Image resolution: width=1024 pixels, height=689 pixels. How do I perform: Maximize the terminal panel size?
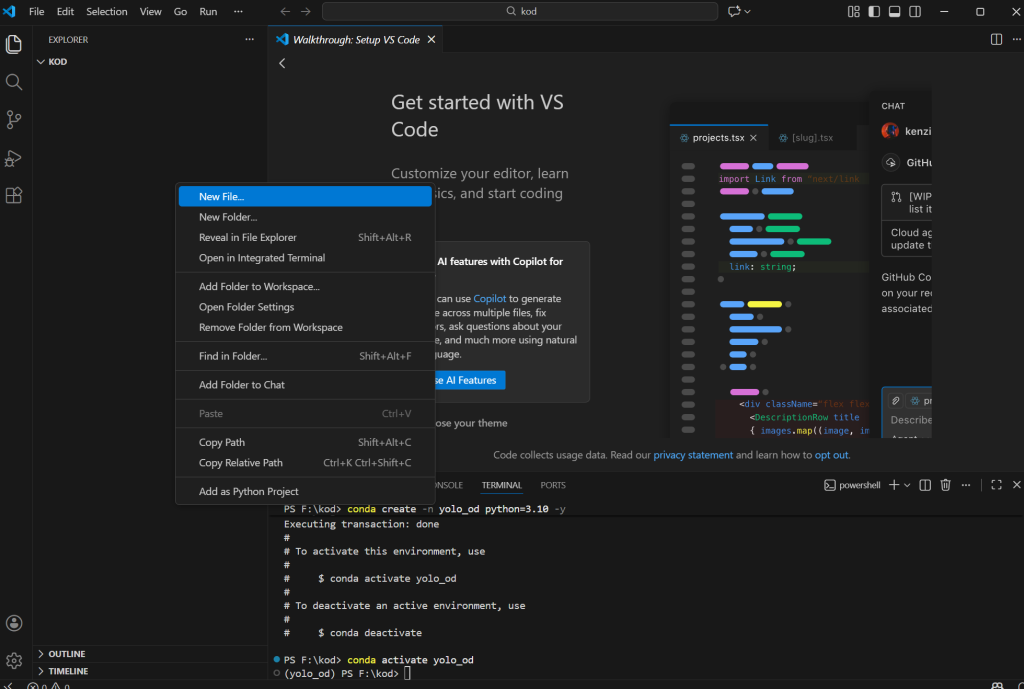pyautogui.click(x=996, y=485)
